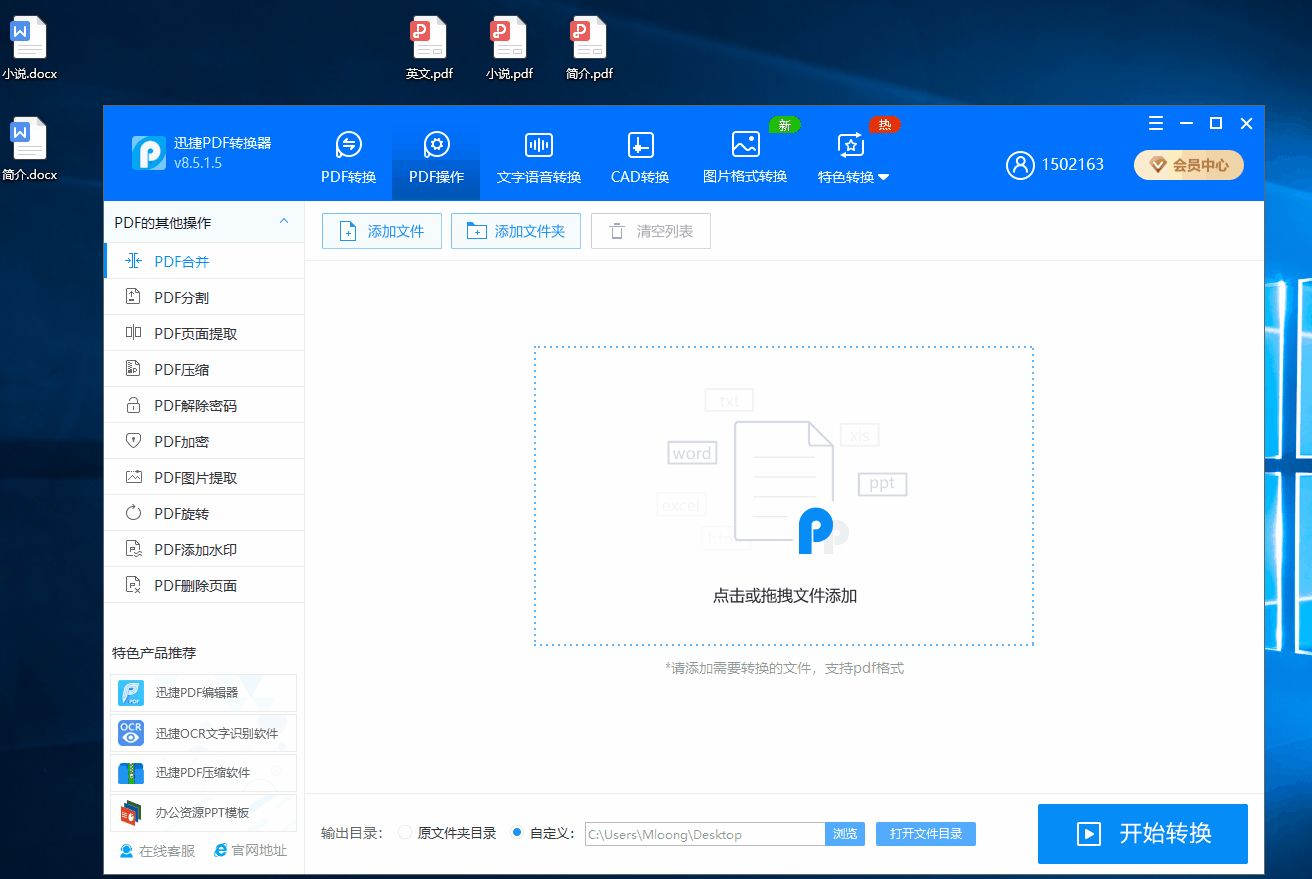Click 打开文件目录 button
The height and width of the screenshot is (879, 1312).
click(926, 834)
